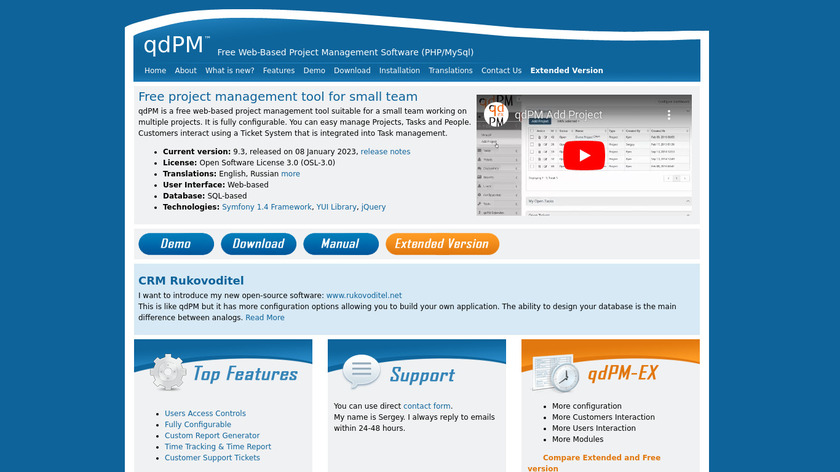Viewport: 840px width, 472px height.
Task: Click heading Free project management tool for small team
Action: click(x=278, y=96)
